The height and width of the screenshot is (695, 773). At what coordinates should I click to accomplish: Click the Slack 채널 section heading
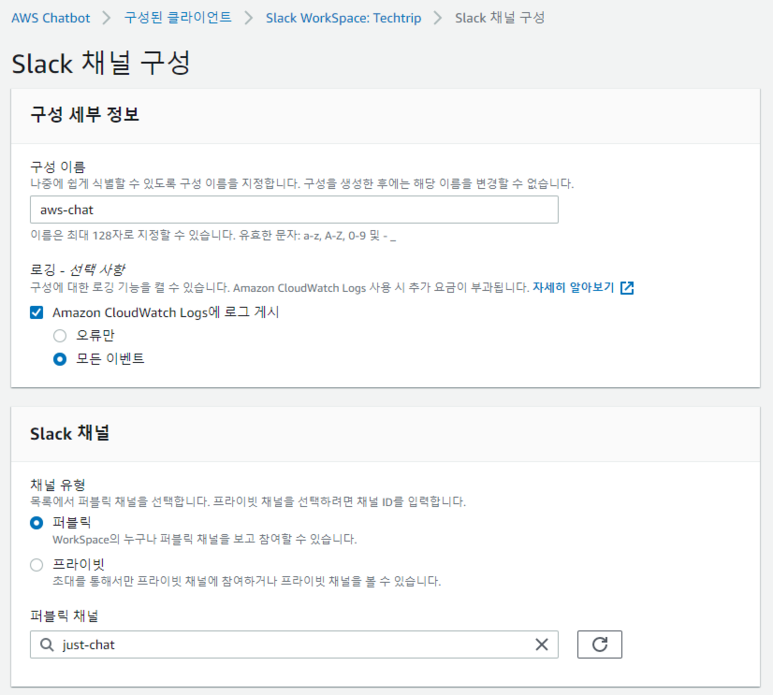[70, 433]
